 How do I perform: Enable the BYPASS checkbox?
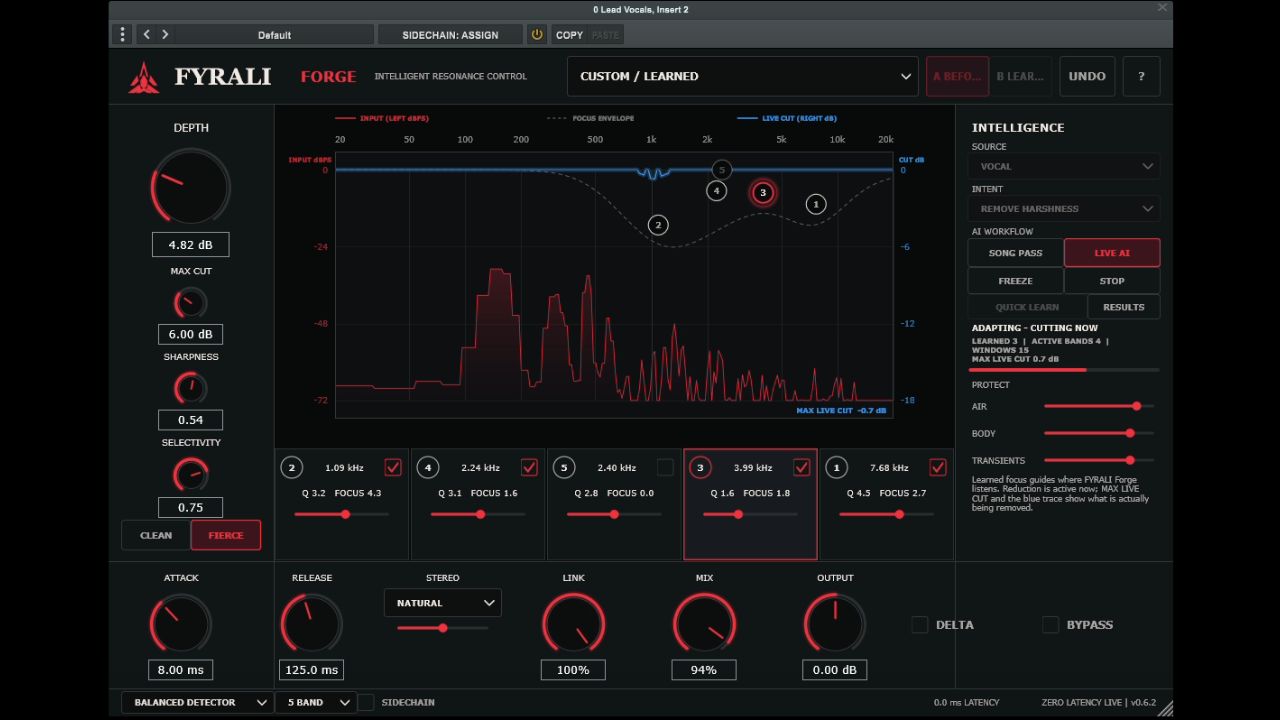coord(1050,625)
